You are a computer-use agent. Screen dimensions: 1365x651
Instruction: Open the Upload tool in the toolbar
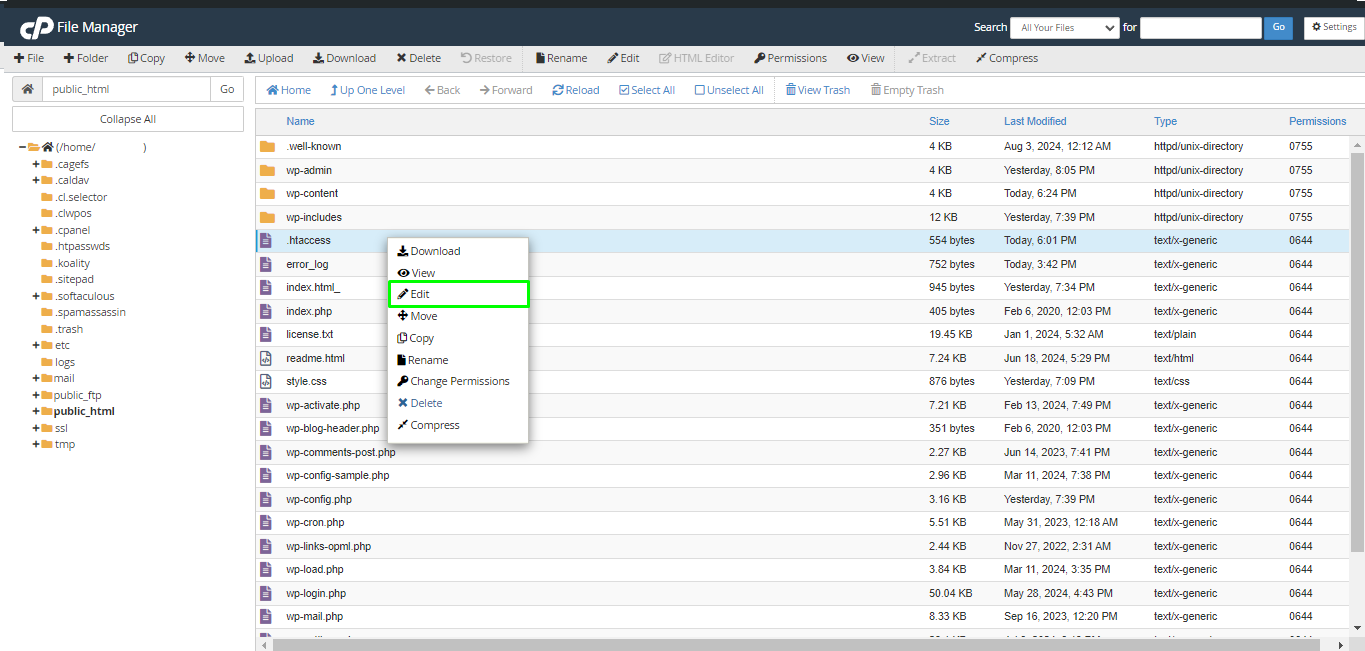[x=268, y=58]
